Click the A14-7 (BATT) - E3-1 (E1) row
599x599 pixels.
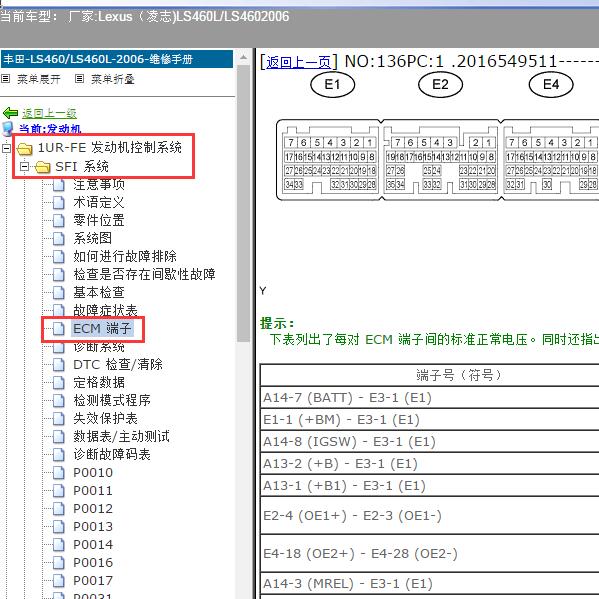pos(430,398)
